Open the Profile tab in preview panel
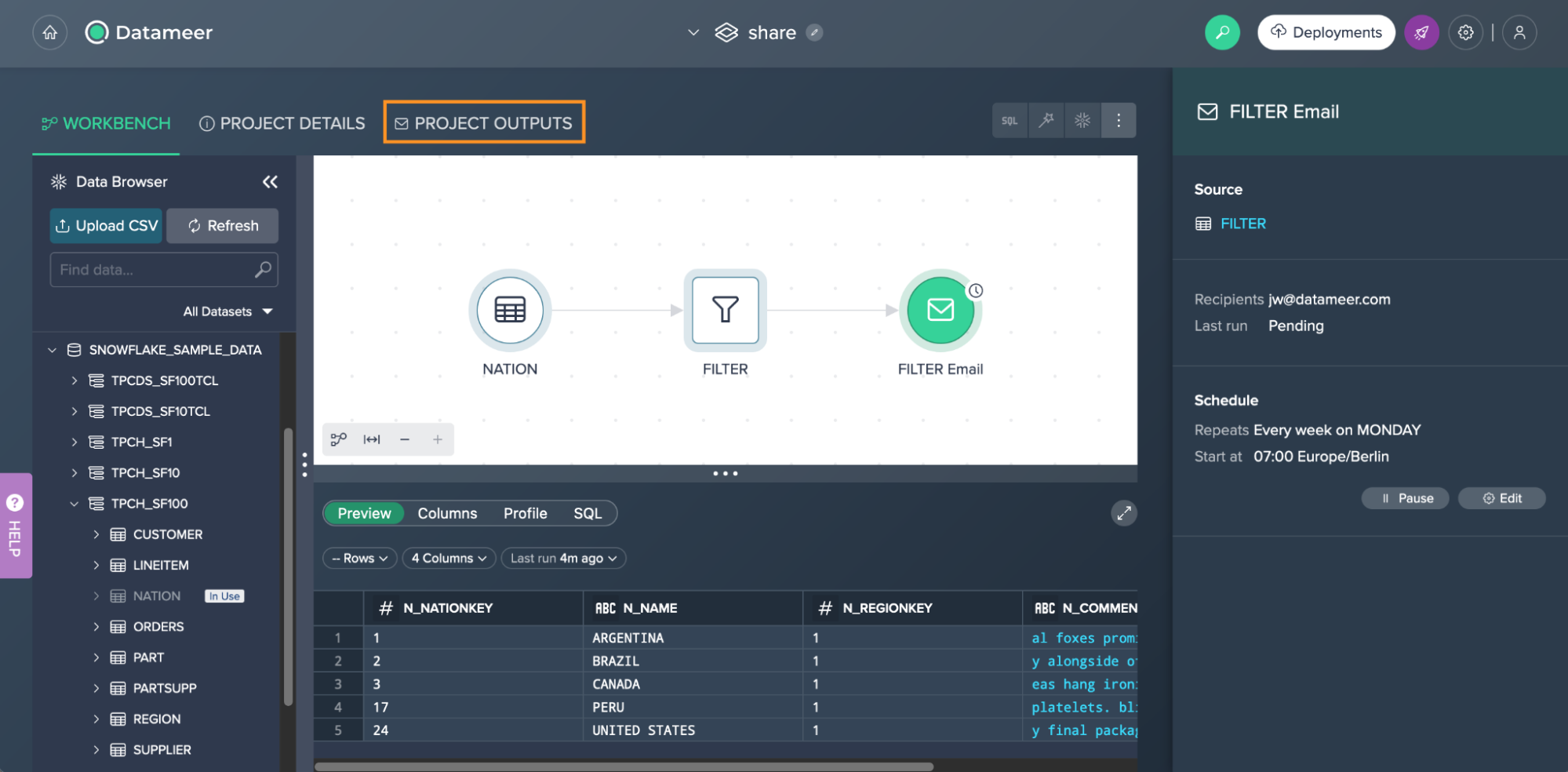Viewport: 1568px width, 772px height. (525, 513)
